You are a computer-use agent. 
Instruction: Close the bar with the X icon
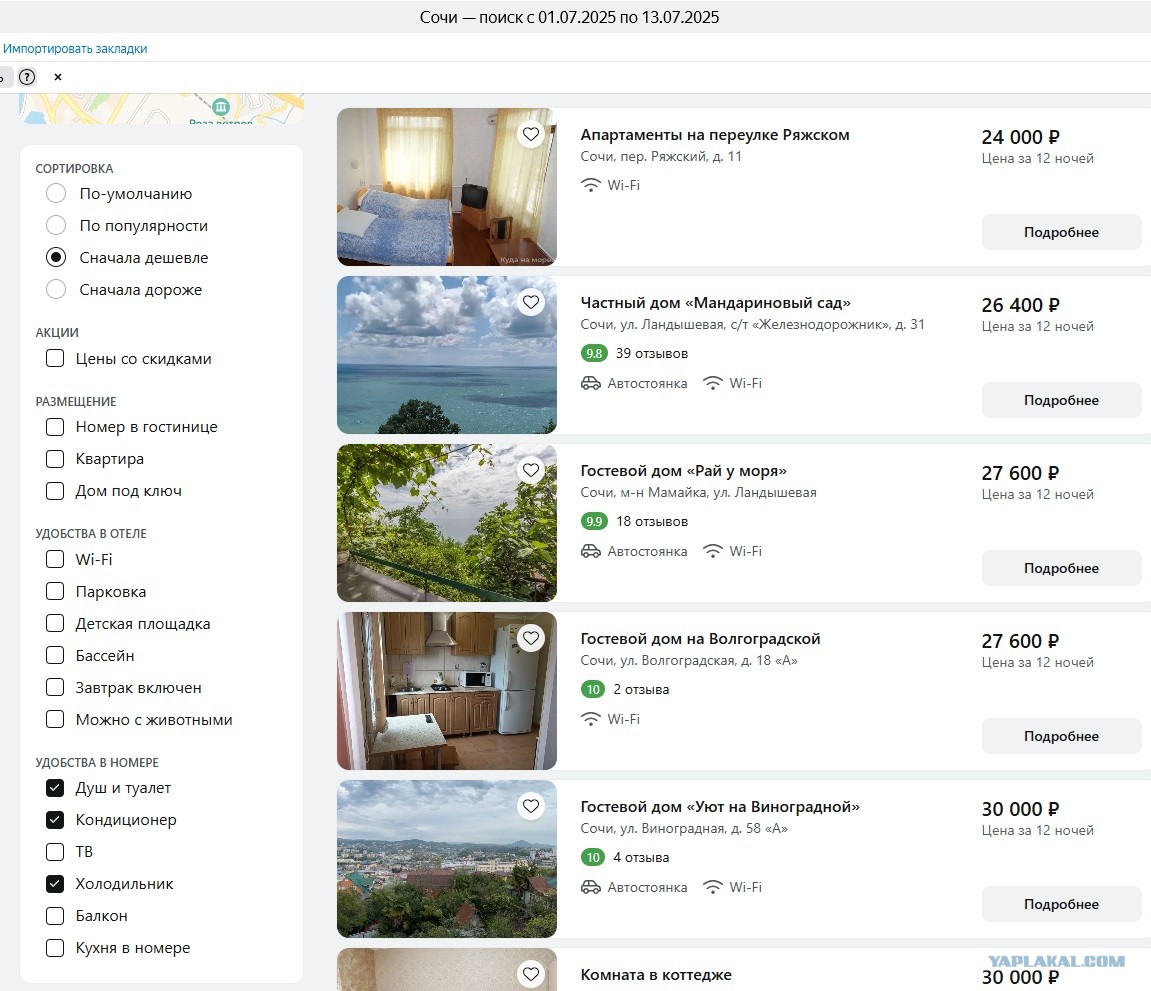58,76
